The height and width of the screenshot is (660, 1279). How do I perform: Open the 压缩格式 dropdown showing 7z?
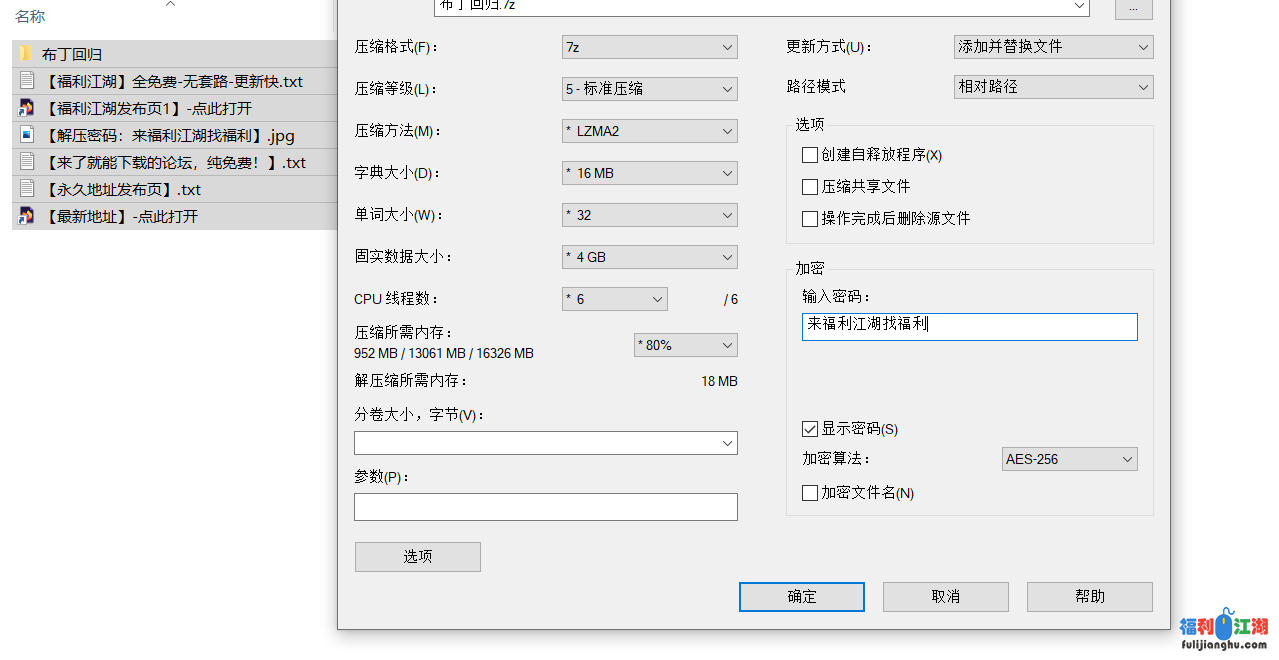(649, 47)
